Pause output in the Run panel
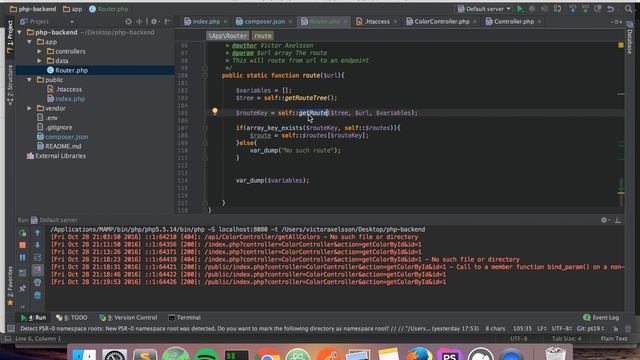Viewport: 640px width, 360px height. pos(22,258)
